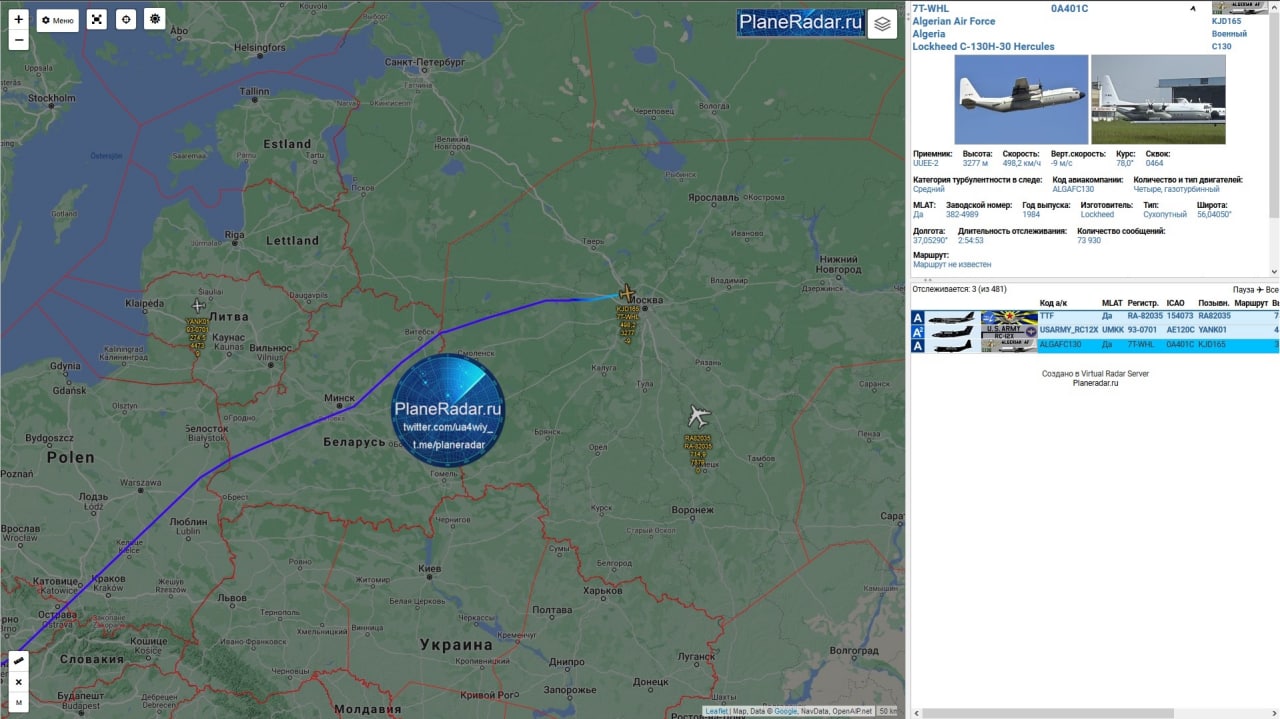The image size is (1280, 719).
Task: Sort list by ICAO column header
Action: click(1176, 303)
